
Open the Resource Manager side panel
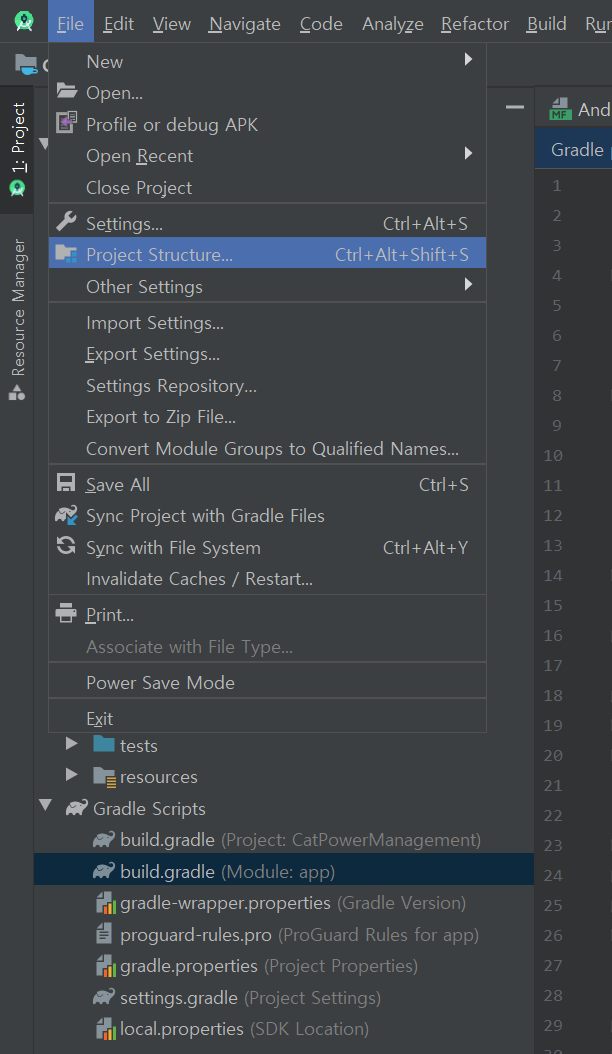(18, 318)
